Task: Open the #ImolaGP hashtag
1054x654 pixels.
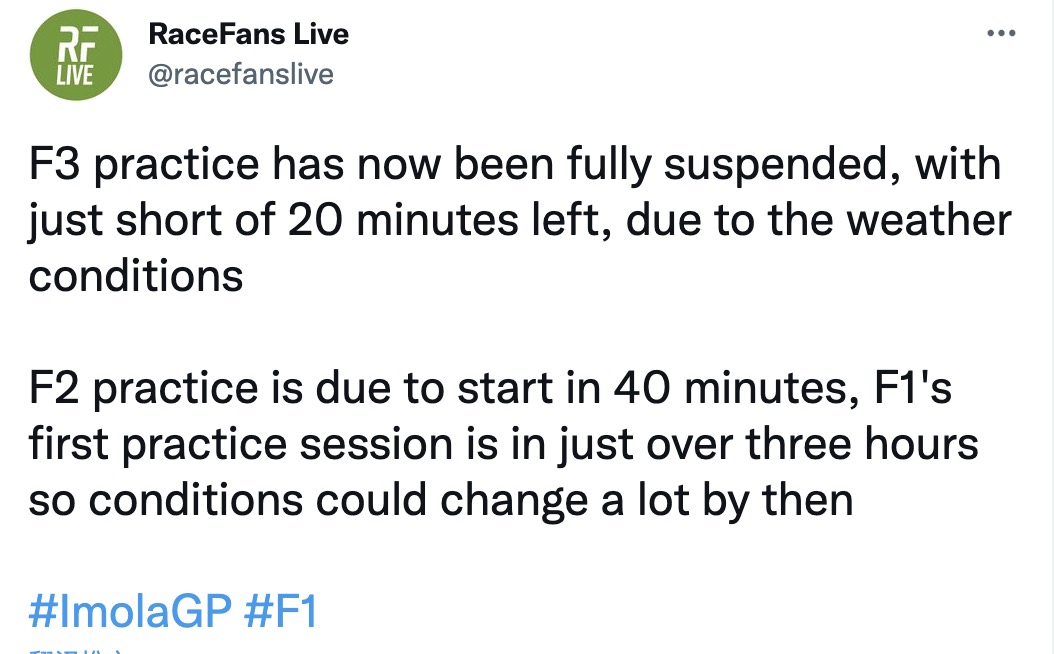Action: pyautogui.click(x=131, y=611)
